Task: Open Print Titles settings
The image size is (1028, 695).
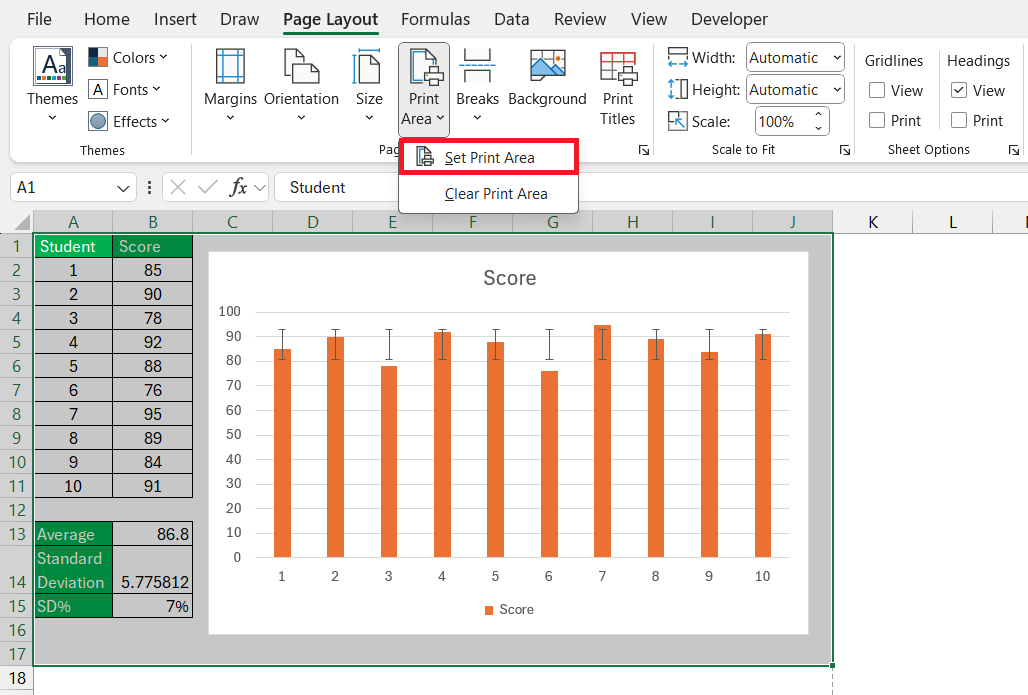Action: point(618,89)
